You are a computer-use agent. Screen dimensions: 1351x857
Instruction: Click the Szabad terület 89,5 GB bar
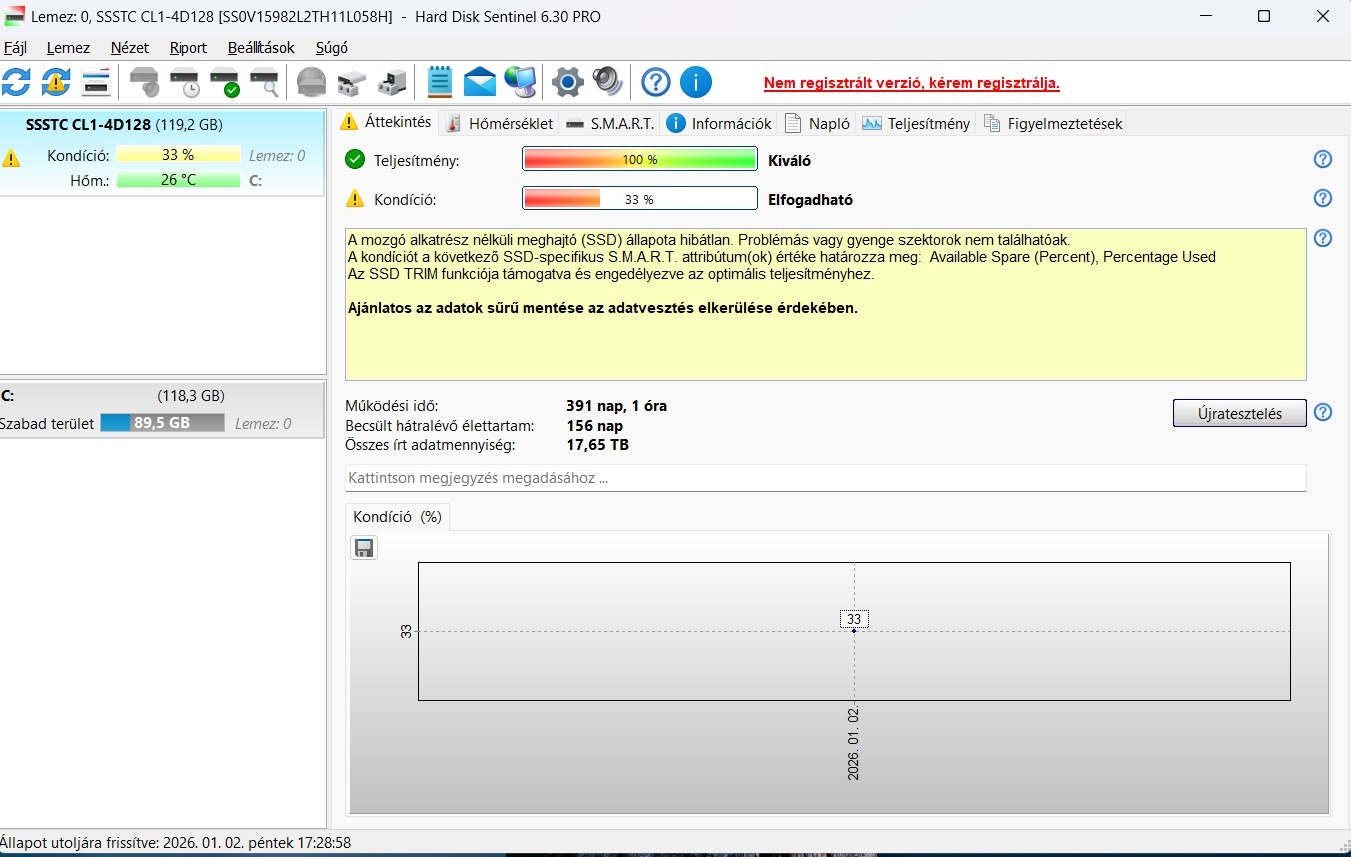tap(162, 423)
